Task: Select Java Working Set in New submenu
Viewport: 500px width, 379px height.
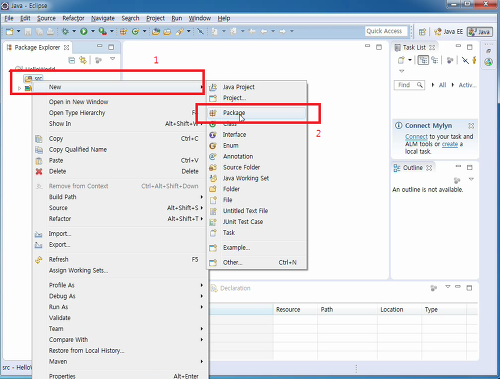Action: coord(257,178)
